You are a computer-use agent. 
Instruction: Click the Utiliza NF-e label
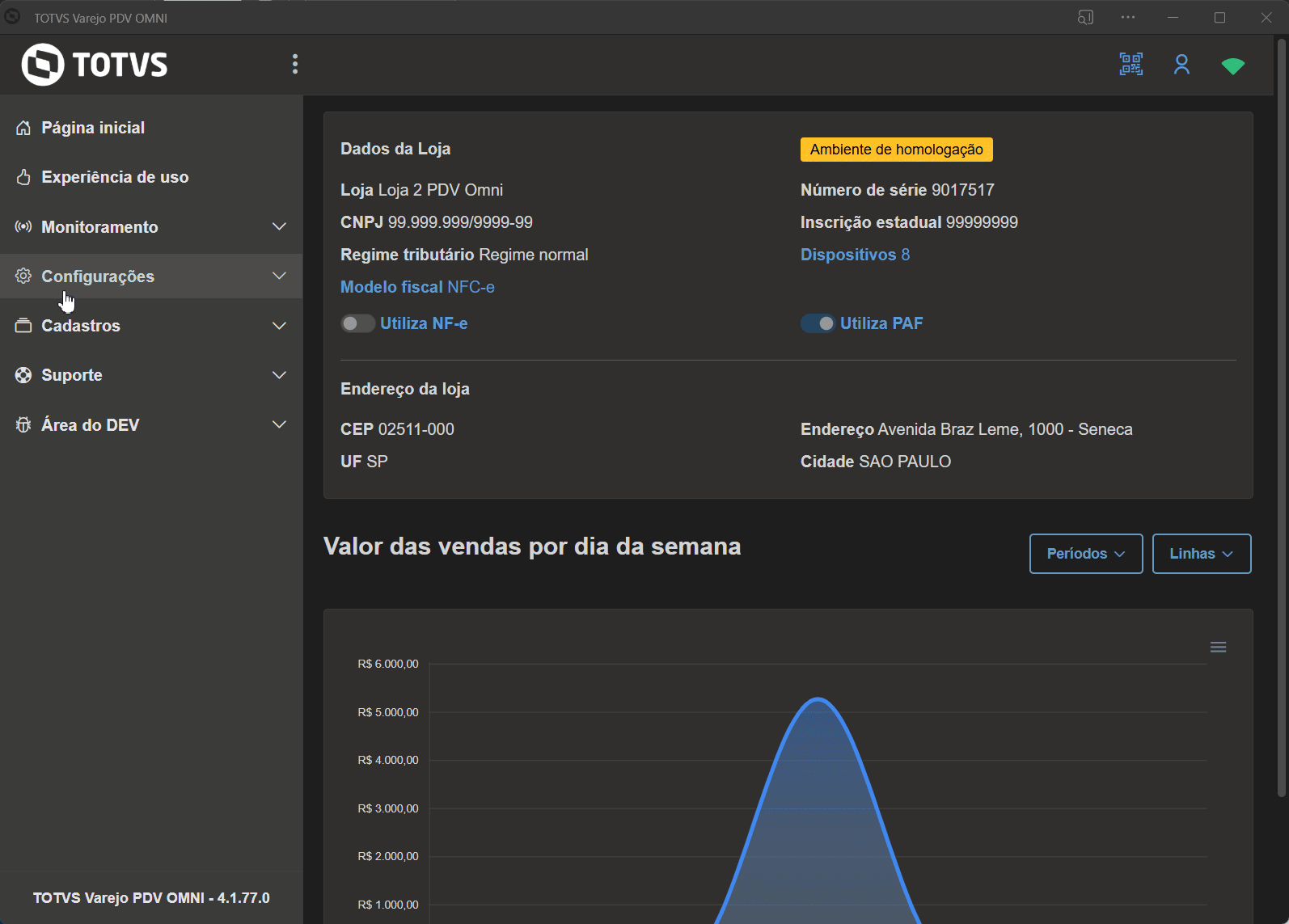click(x=424, y=323)
